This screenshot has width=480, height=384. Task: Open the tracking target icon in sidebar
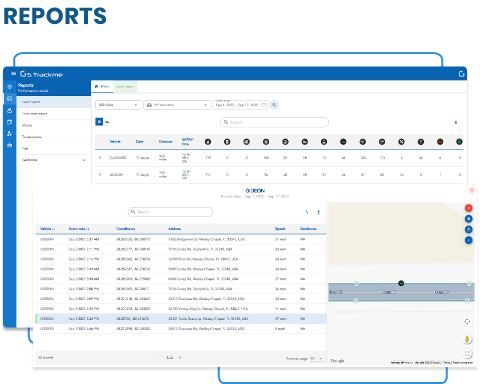[10, 87]
